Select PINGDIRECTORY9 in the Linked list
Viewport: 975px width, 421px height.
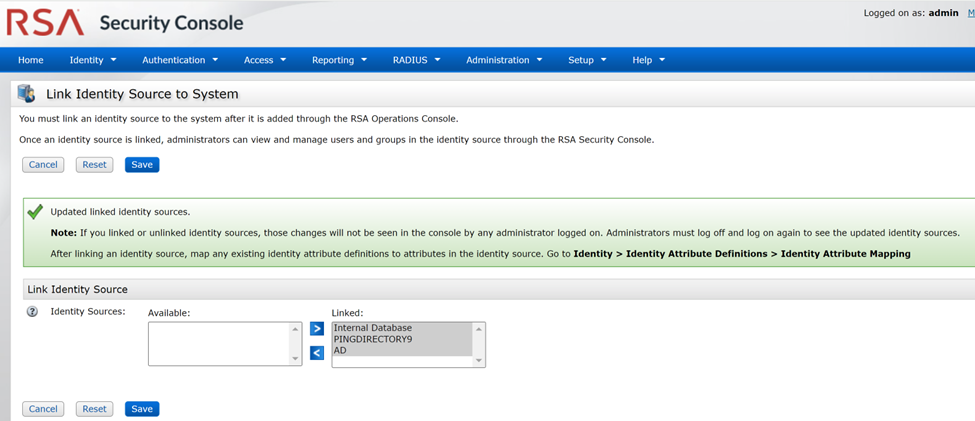pyautogui.click(x=373, y=339)
